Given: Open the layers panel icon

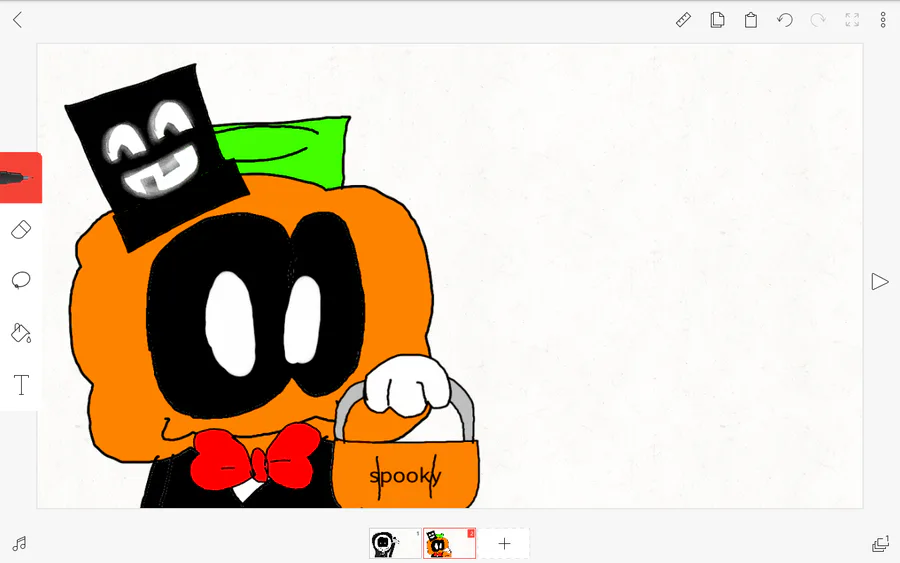Looking at the screenshot, I should pyautogui.click(x=880, y=543).
